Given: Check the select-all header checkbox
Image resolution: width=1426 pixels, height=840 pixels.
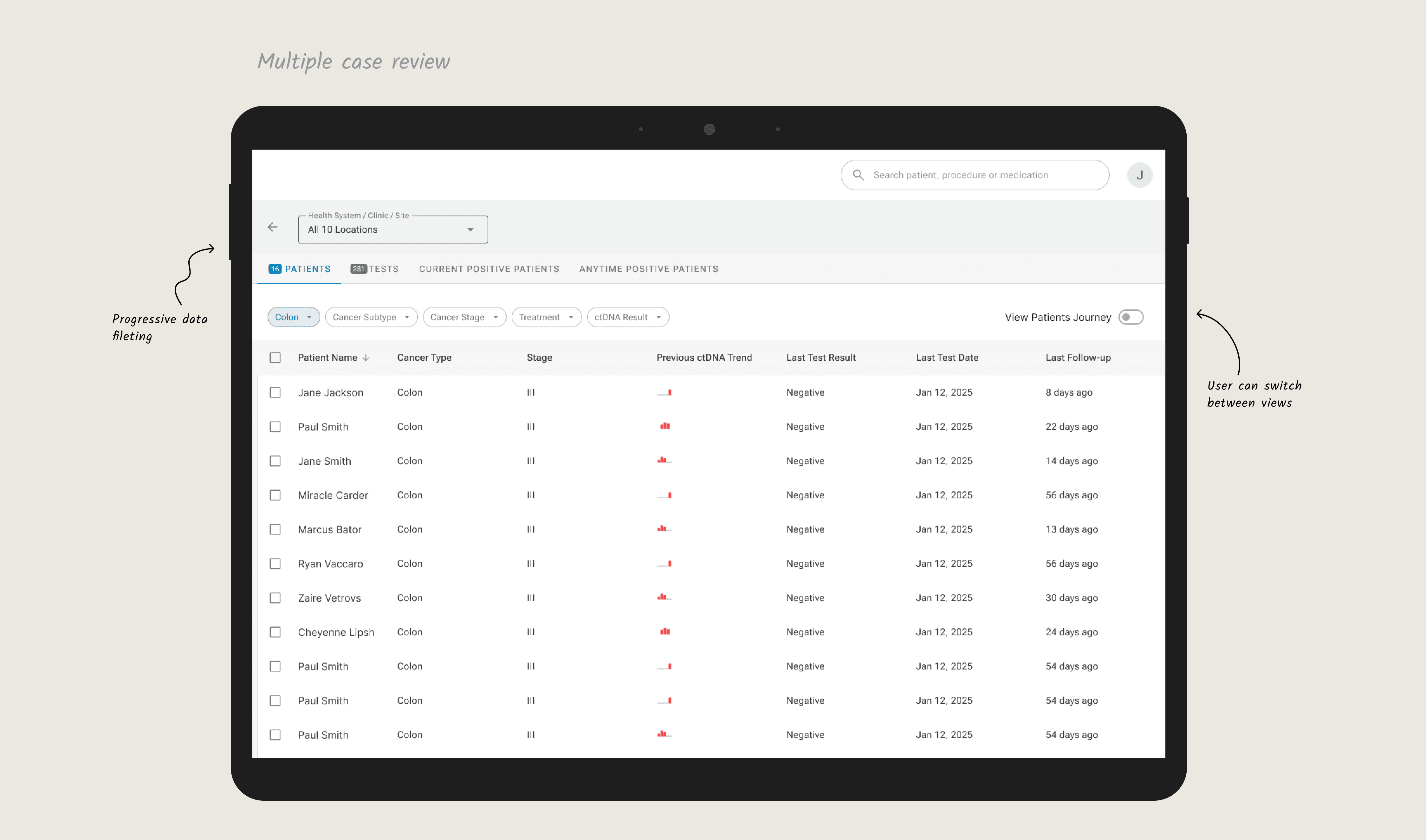Looking at the screenshot, I should coord(275,358).
